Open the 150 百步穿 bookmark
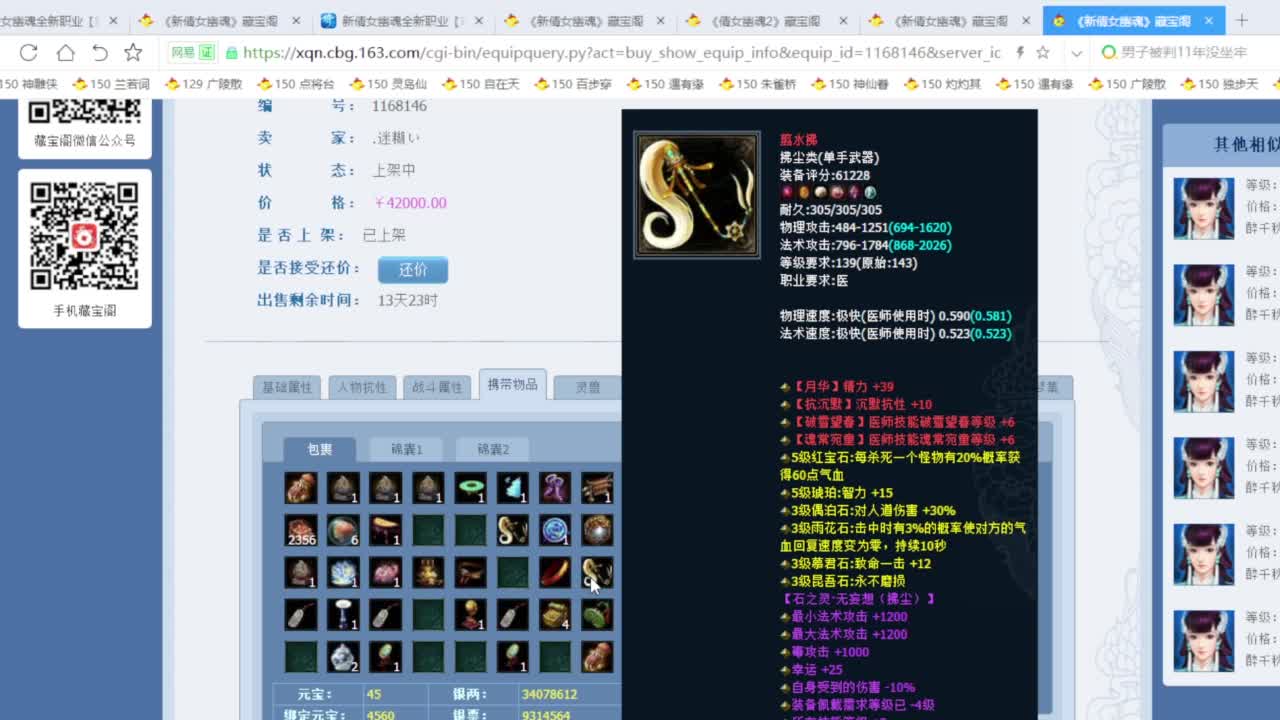 [573, 85]
